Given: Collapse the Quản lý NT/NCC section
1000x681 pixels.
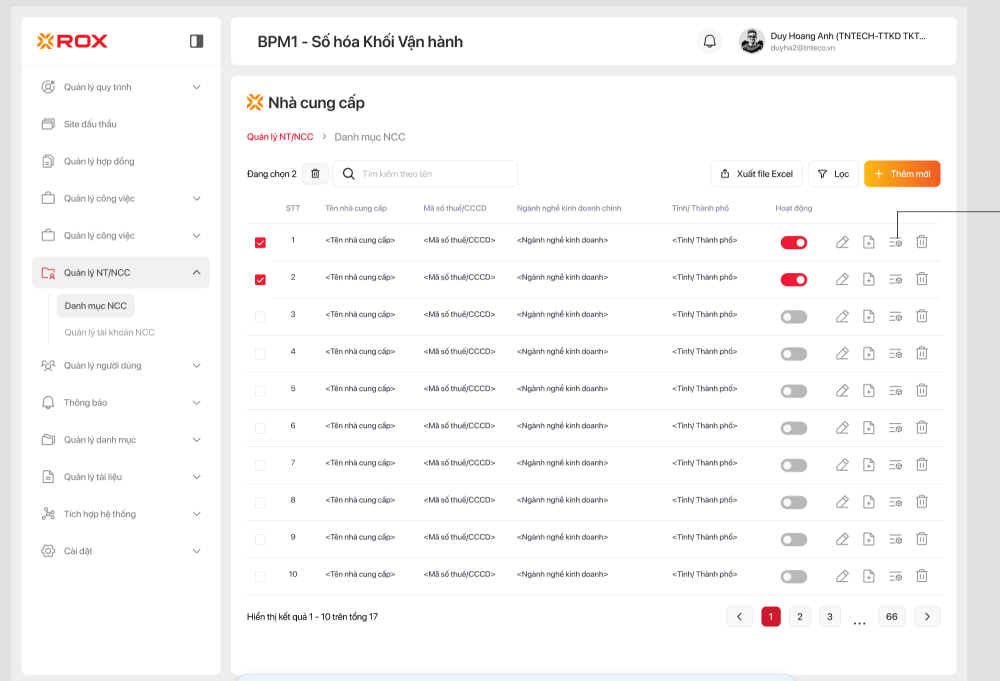Looking at the screenshot, I should tap(196, 273).
